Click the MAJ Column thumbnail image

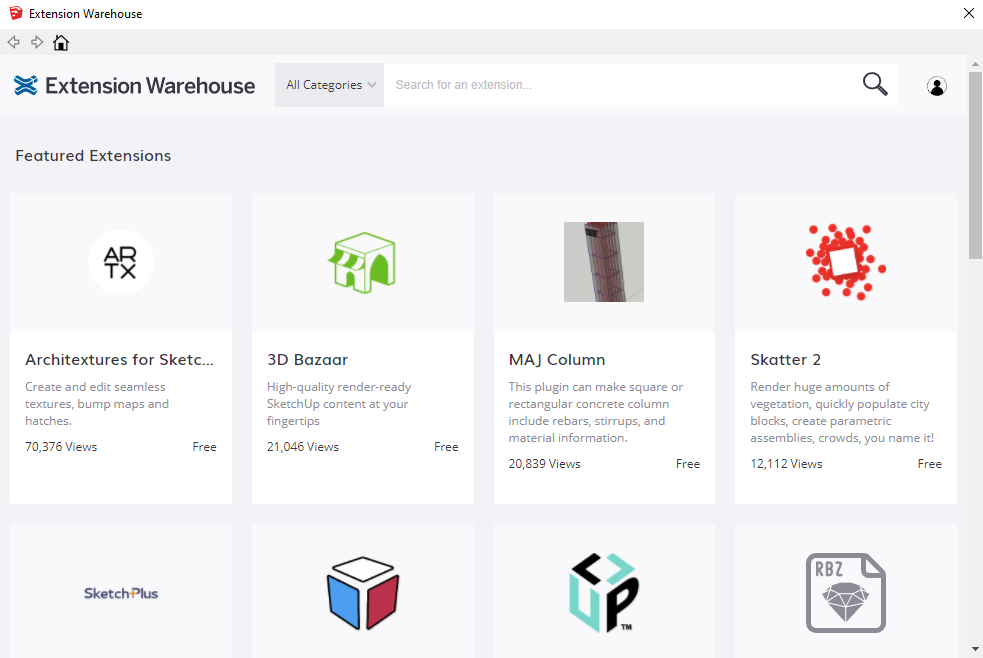(604, 262)
